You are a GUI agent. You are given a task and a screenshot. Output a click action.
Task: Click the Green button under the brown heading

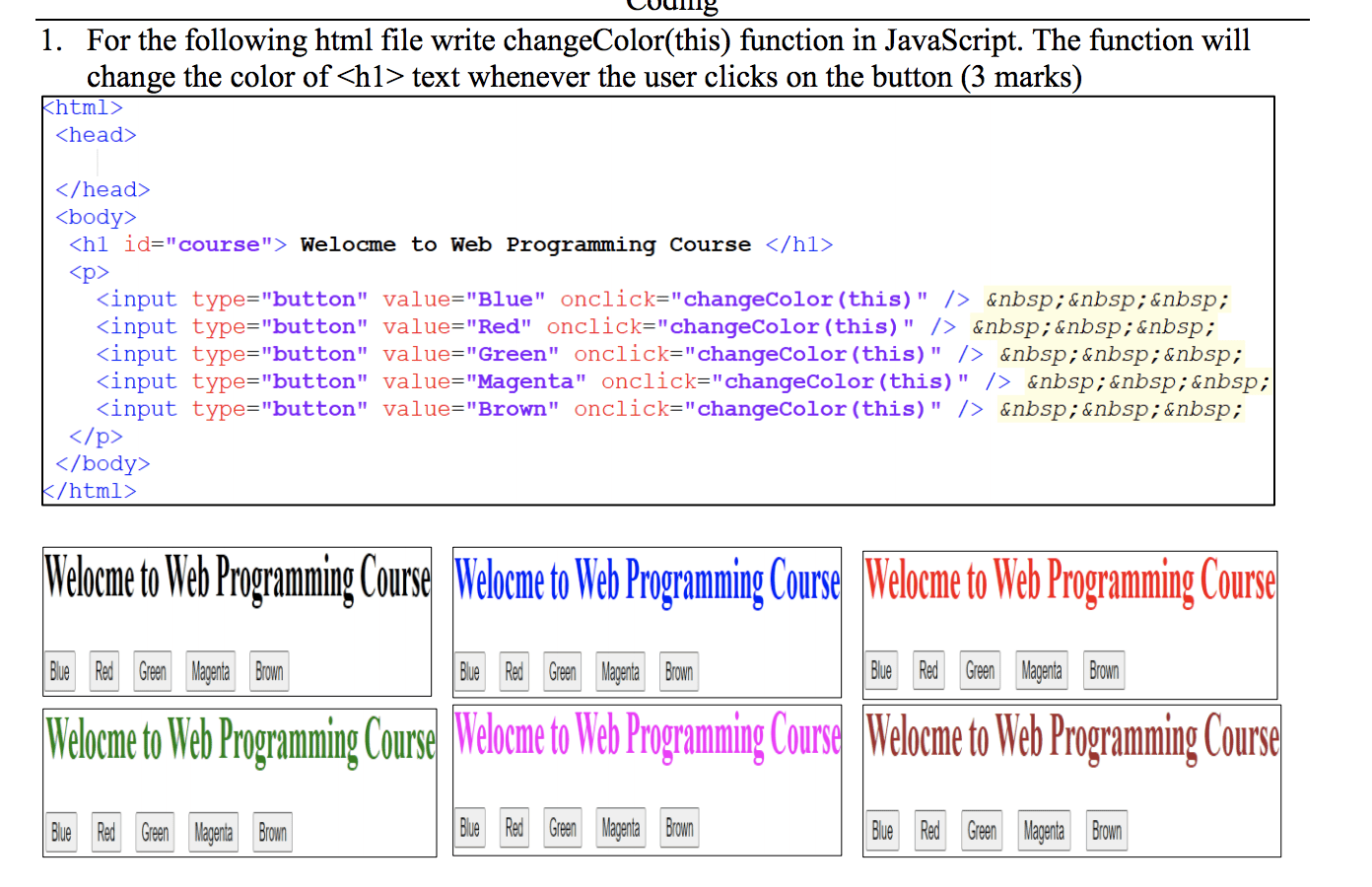pyautogui.click(x=982, y=830)
